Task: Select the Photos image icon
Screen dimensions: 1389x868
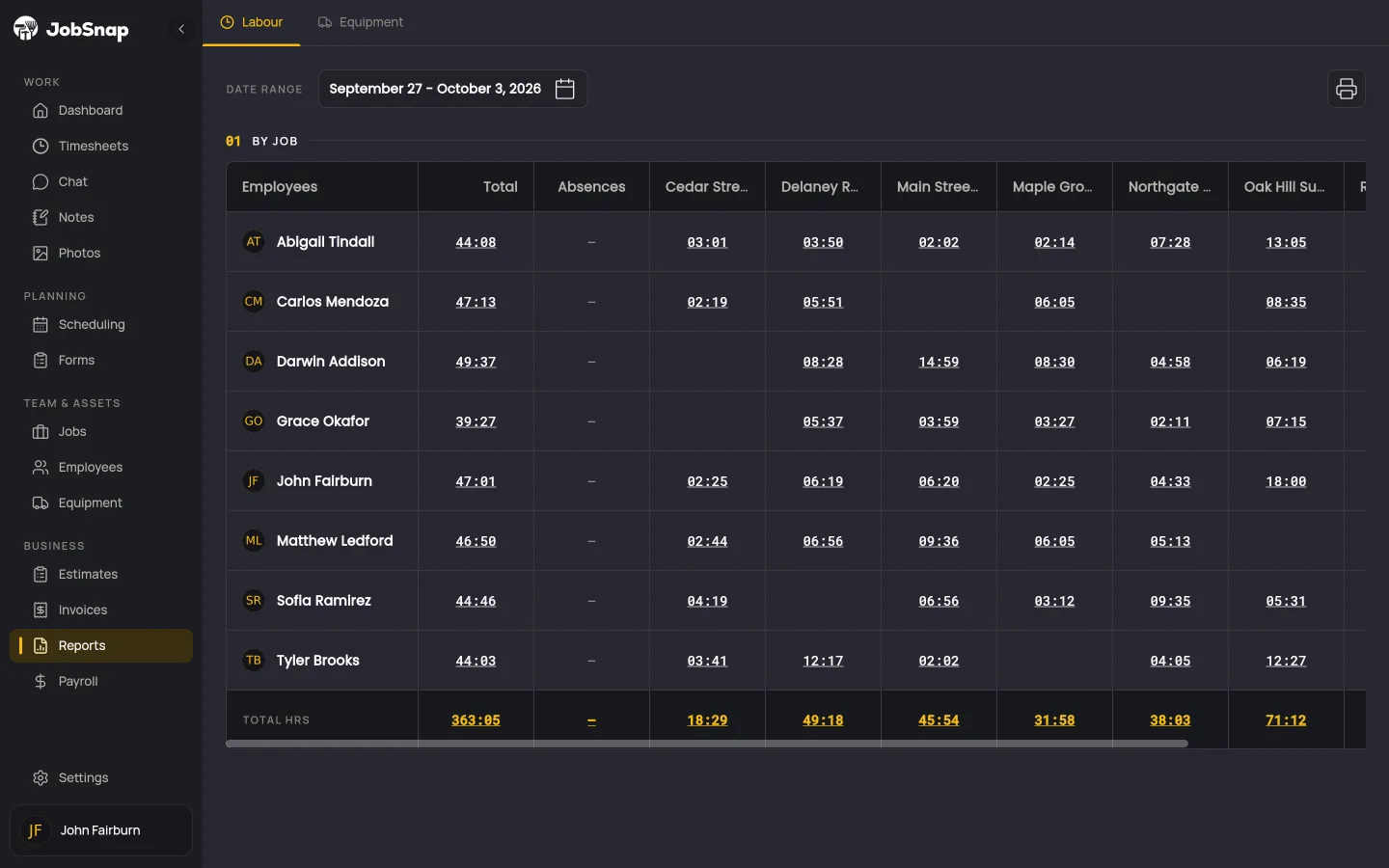Action: (x=41, y=253)
